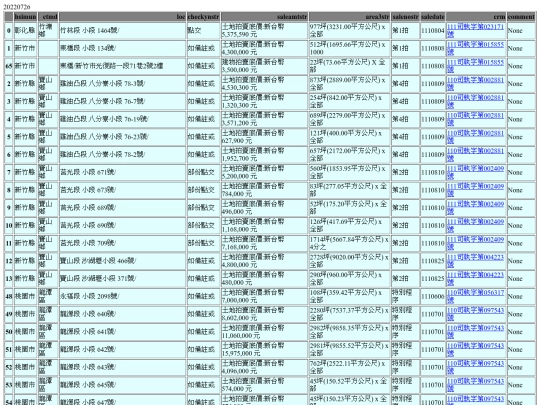
Task: Click the crm column header
Action: point(476,17)
